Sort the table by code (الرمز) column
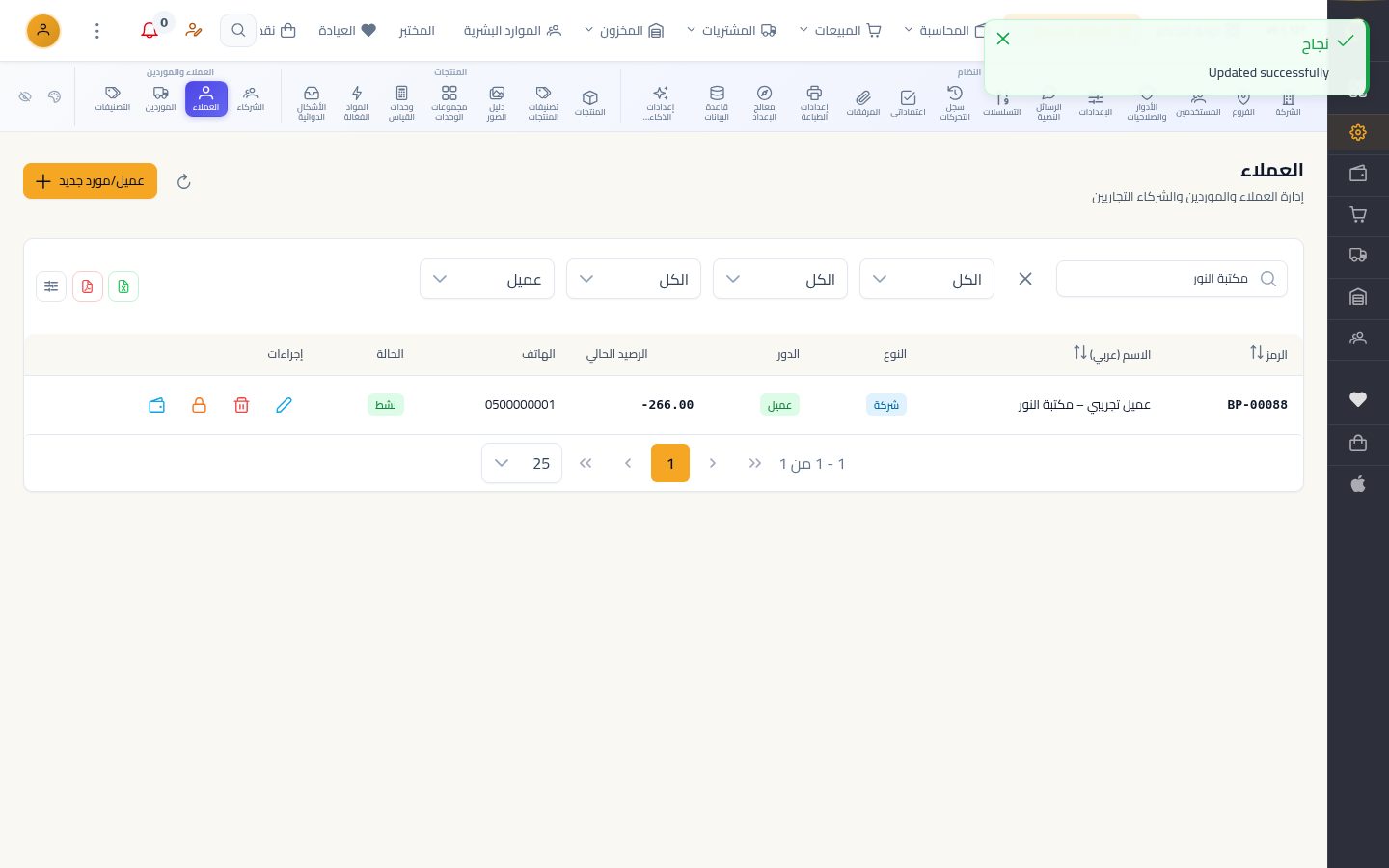The image size is (1389, 868). pos(1268,354)
